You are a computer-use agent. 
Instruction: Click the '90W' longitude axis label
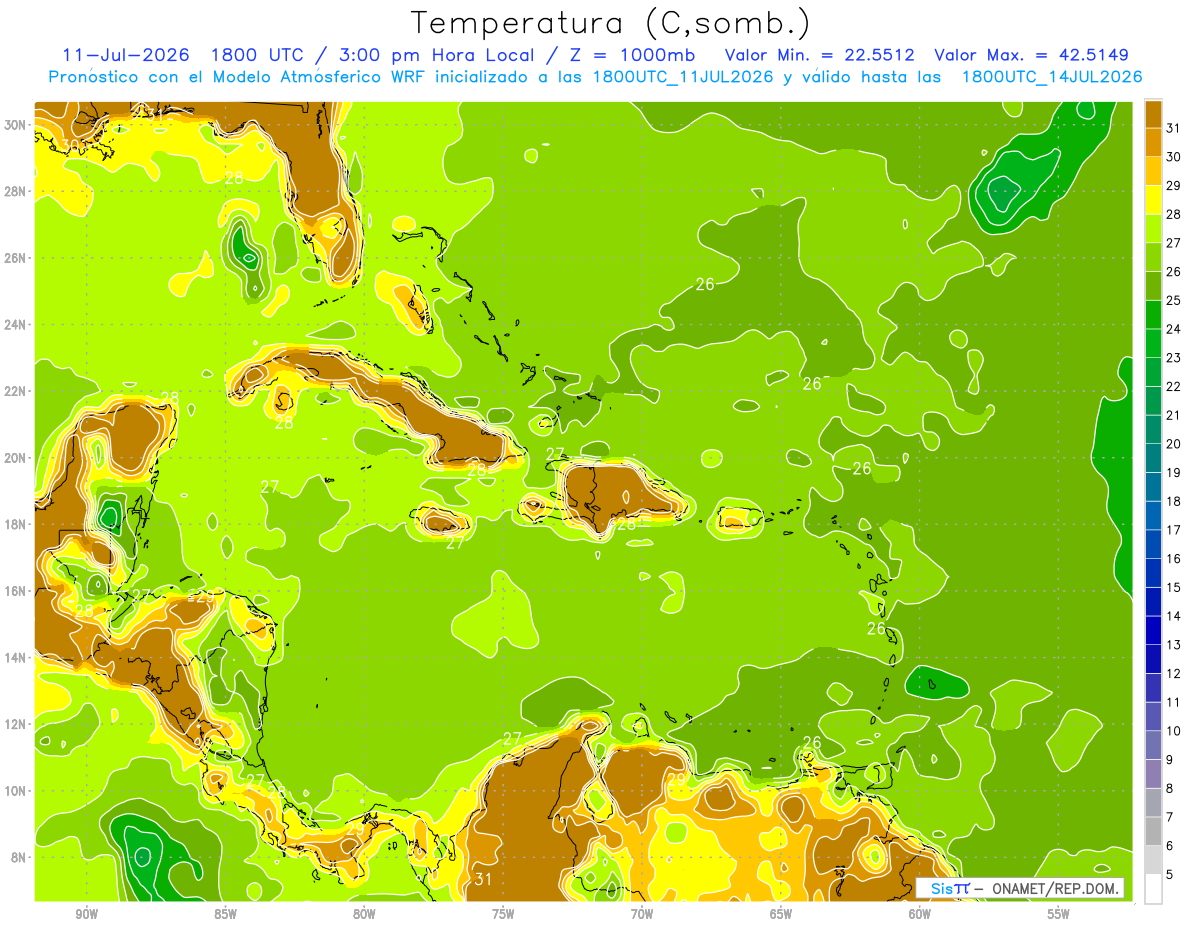pos(87,914)
